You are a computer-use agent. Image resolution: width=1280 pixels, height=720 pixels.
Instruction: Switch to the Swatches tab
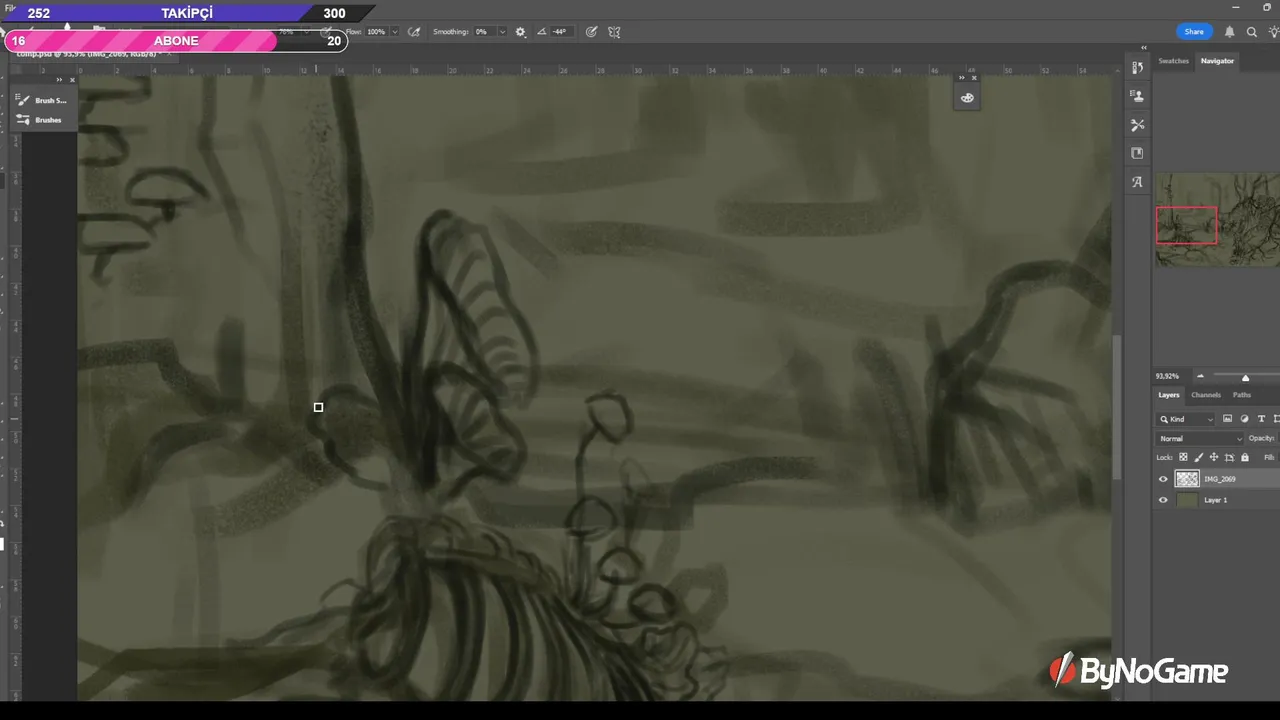(x=1173, y=61)
